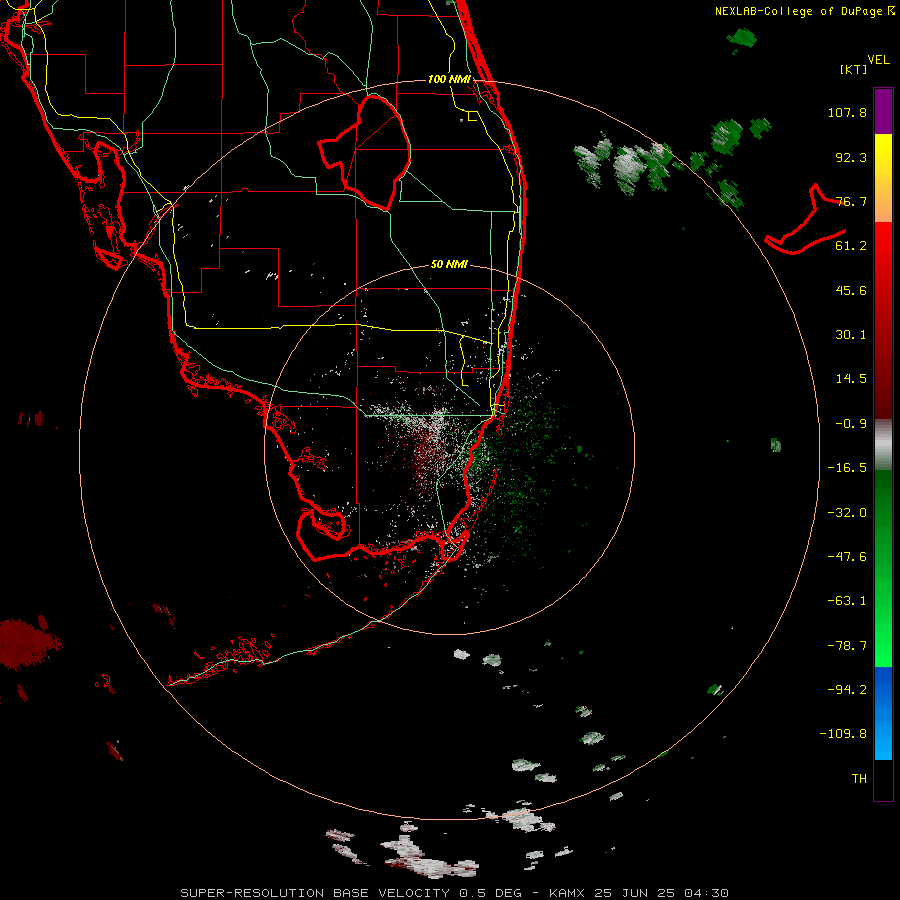The width and height of the screenshot is (900, 900).
Task: Select the 14.5 scale value
Action: [x=851, y=379]
